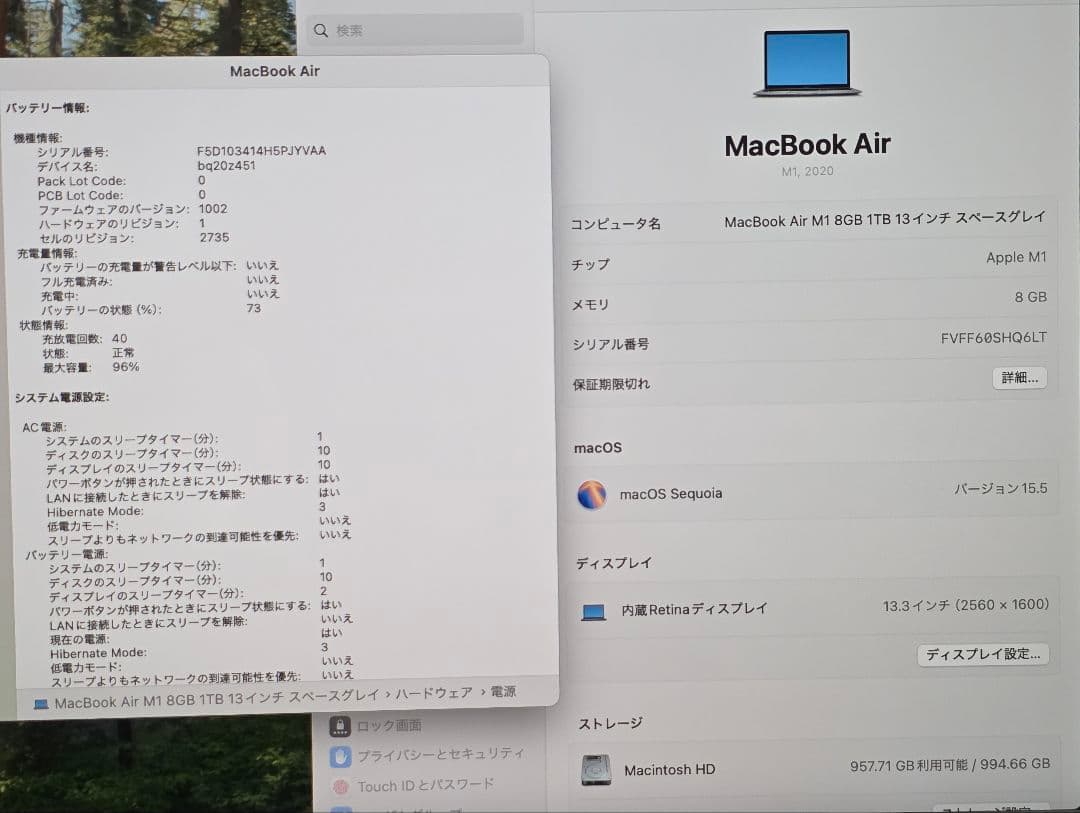Open ディスプレイ設定 from the display section
1080x813 pixels.
tap(983, 654)
